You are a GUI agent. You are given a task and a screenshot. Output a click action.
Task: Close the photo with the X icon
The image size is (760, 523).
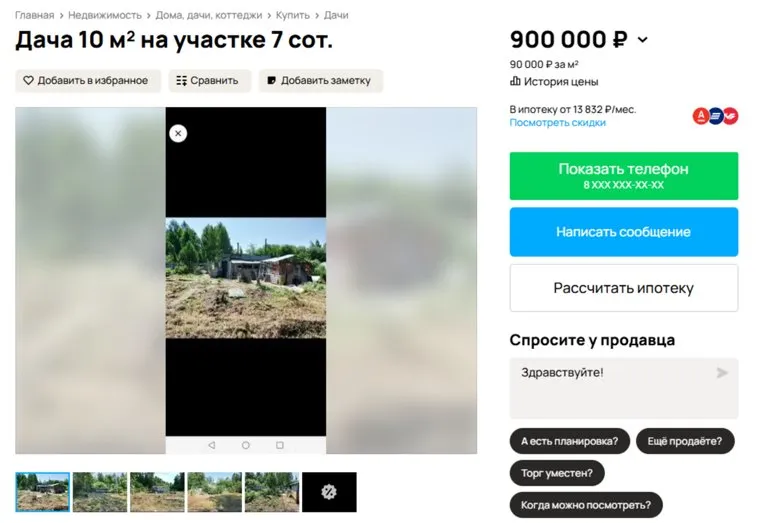point(178,133)
